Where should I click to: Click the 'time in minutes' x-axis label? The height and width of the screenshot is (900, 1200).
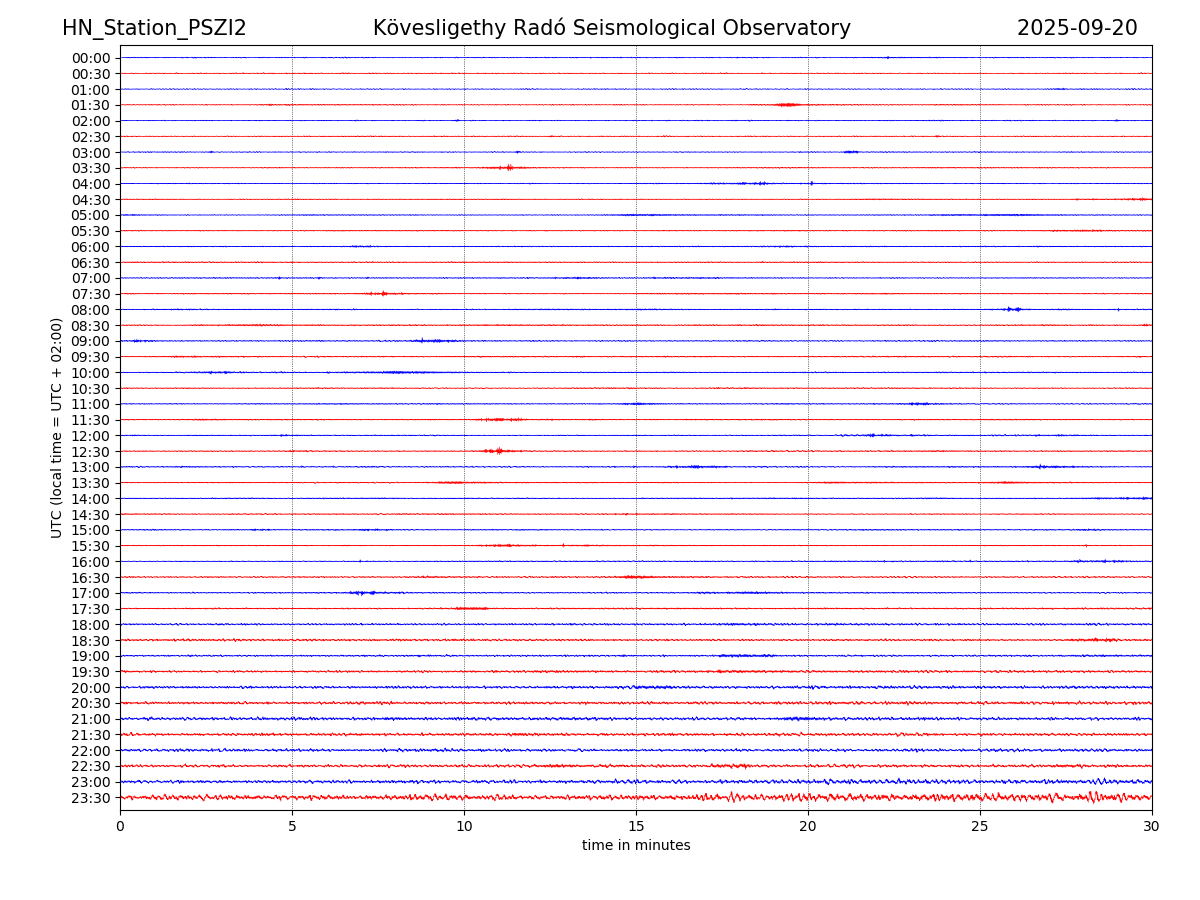pos(636,845)
